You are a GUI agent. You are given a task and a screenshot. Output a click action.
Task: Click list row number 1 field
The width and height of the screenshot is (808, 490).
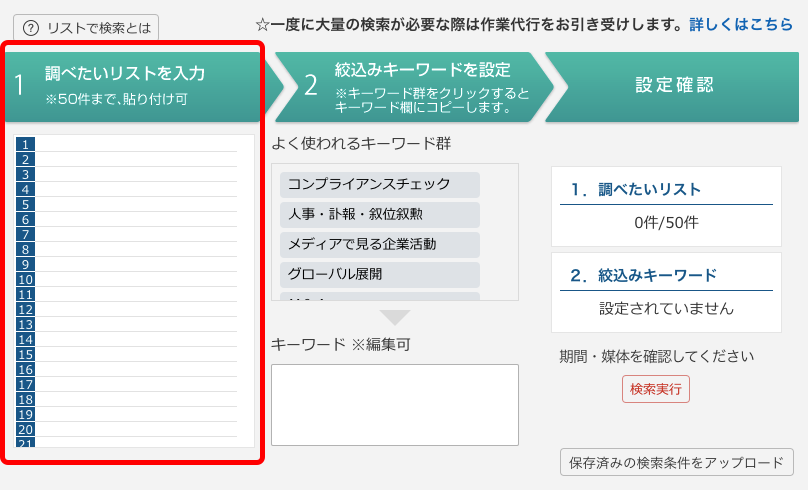tap(137, 144)
